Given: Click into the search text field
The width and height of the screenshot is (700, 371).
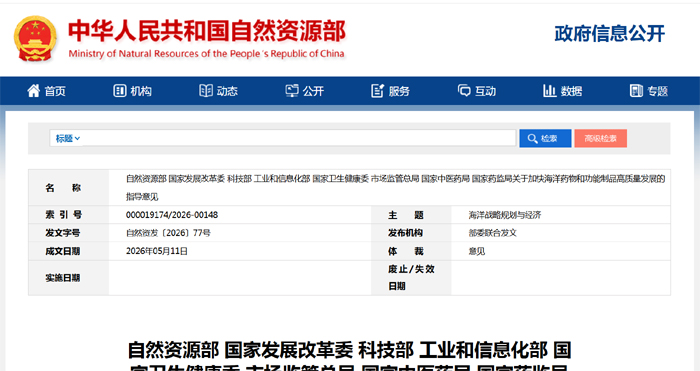Looking at the screenshot, I should [x=298, y=138].
